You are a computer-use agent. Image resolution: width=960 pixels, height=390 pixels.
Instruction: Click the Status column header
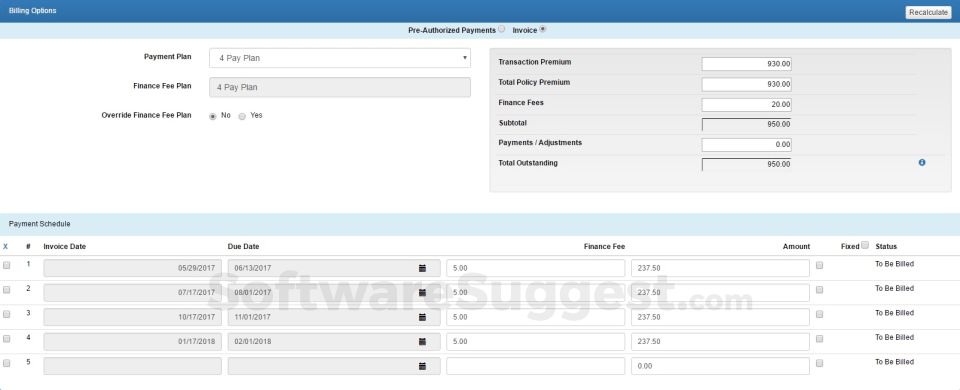click(x=886, y=247)
